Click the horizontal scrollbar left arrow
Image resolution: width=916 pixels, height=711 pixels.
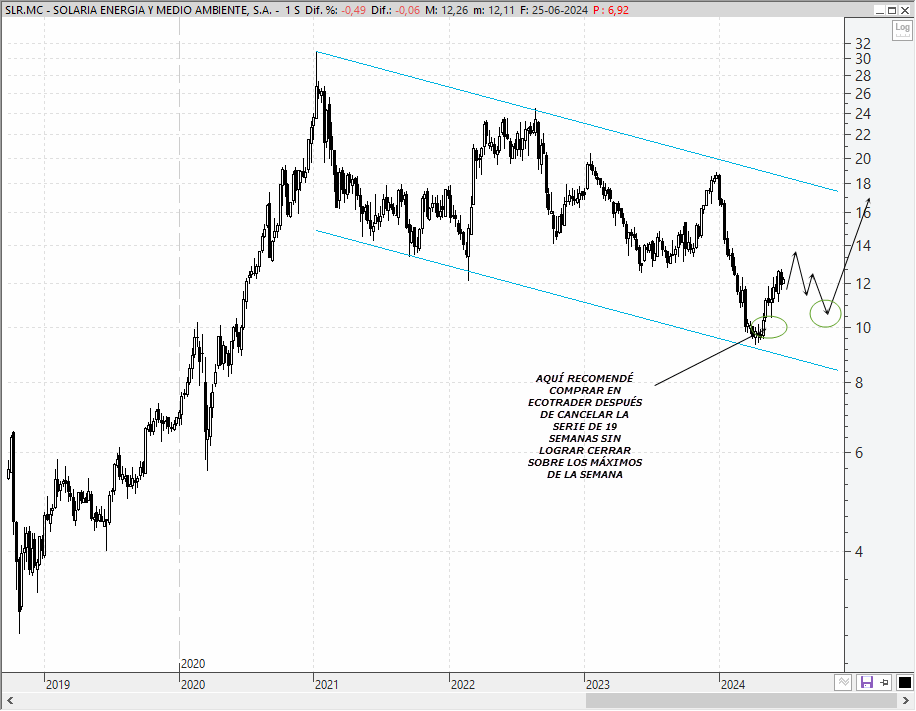[x=9, y=700]
